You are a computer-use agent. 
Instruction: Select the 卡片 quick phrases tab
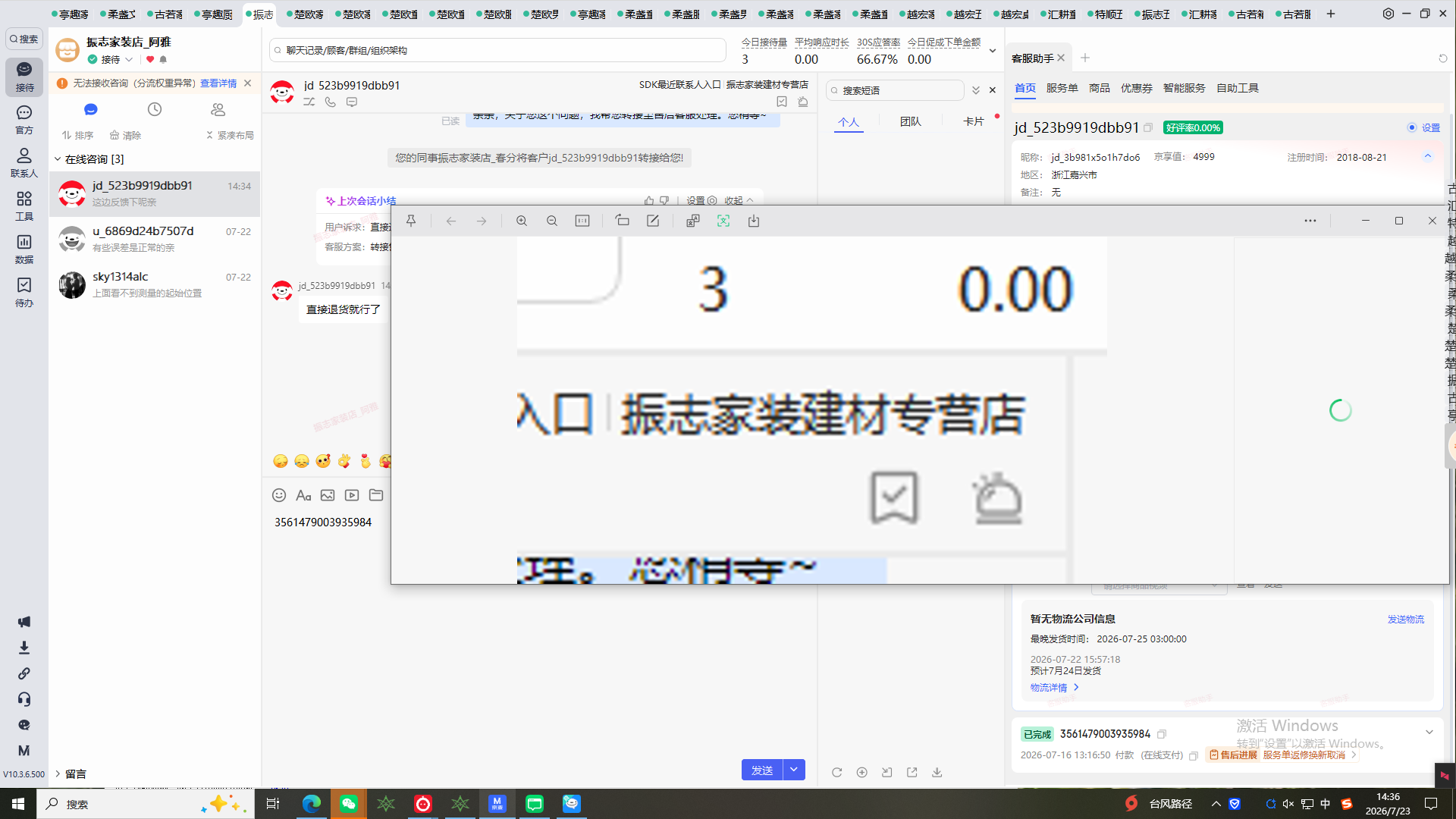point(974,121)
